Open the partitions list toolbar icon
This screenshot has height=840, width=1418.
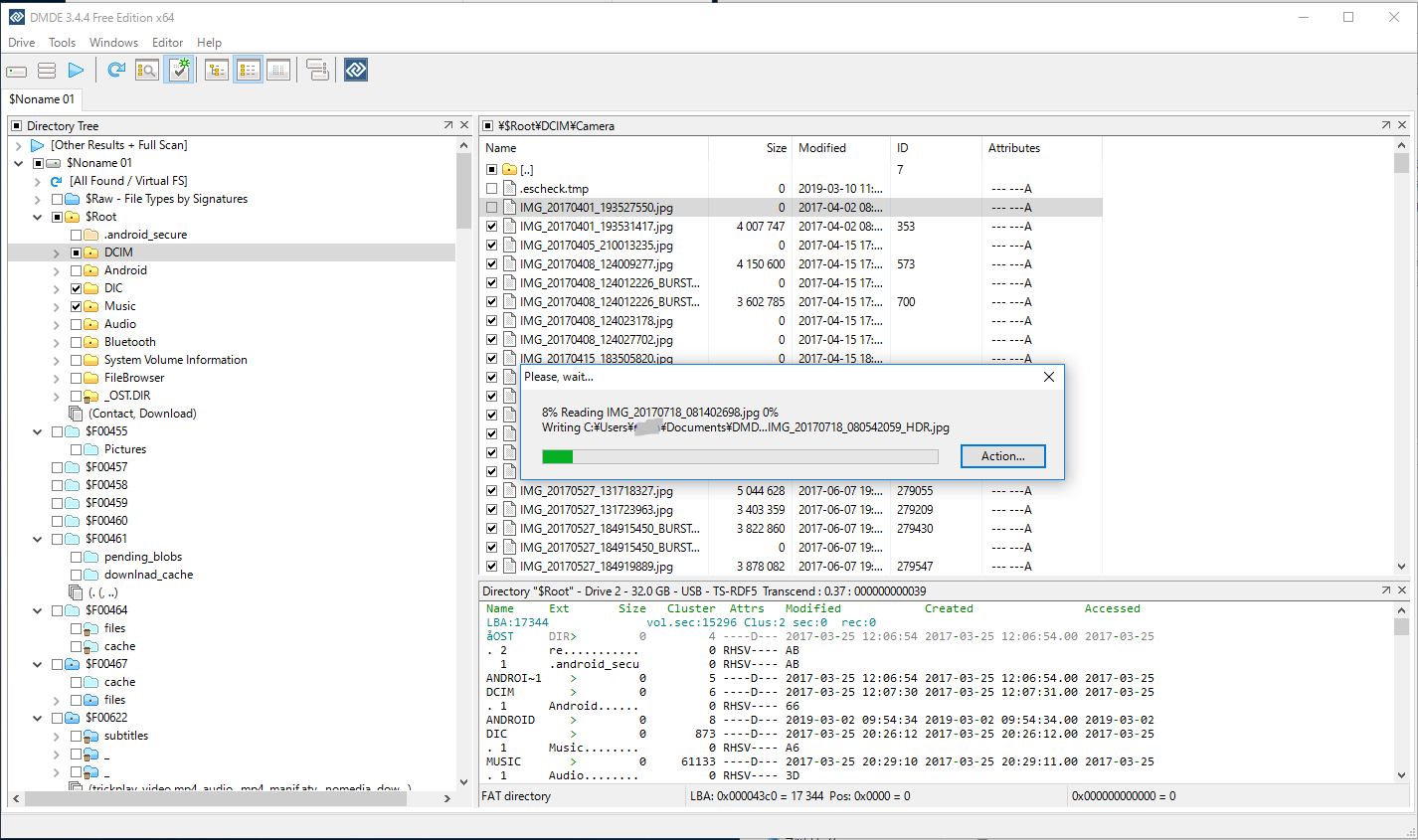tap(47, 71)
